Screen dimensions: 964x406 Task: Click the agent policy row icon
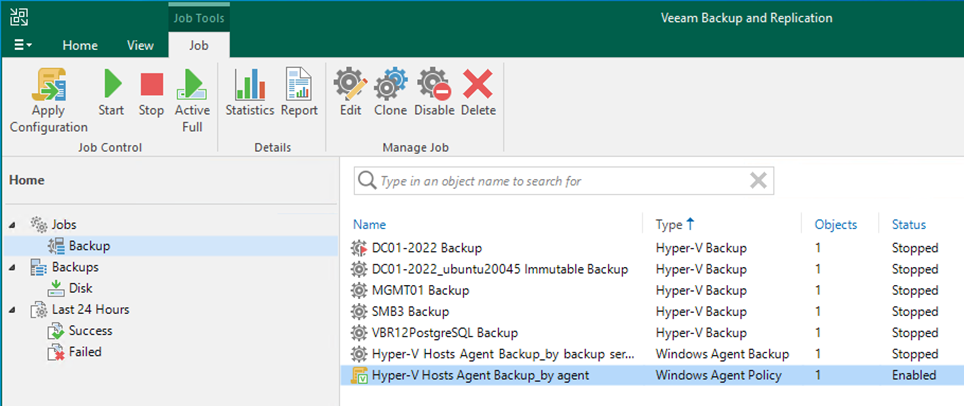click(x=359, y=375)
